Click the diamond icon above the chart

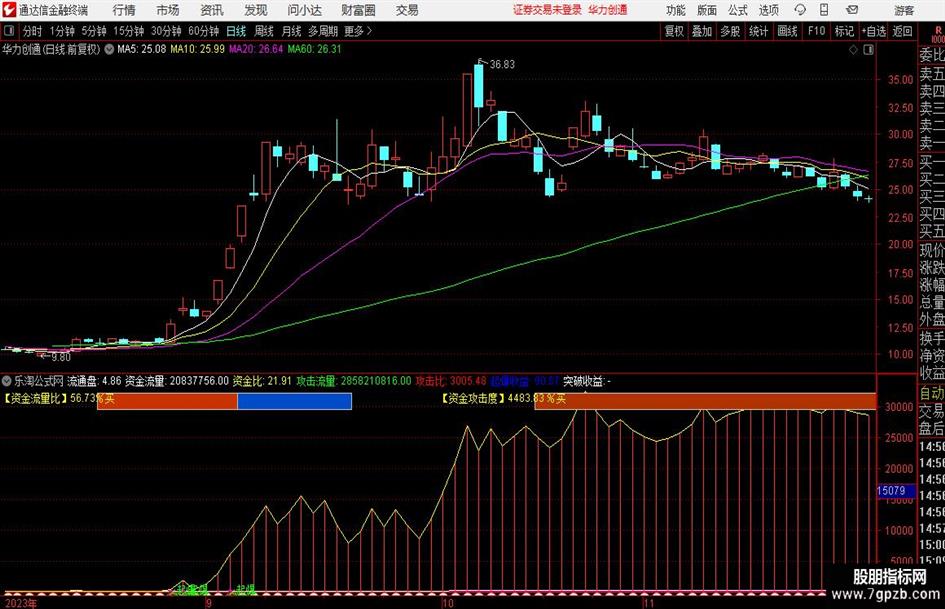click(853, 49)
